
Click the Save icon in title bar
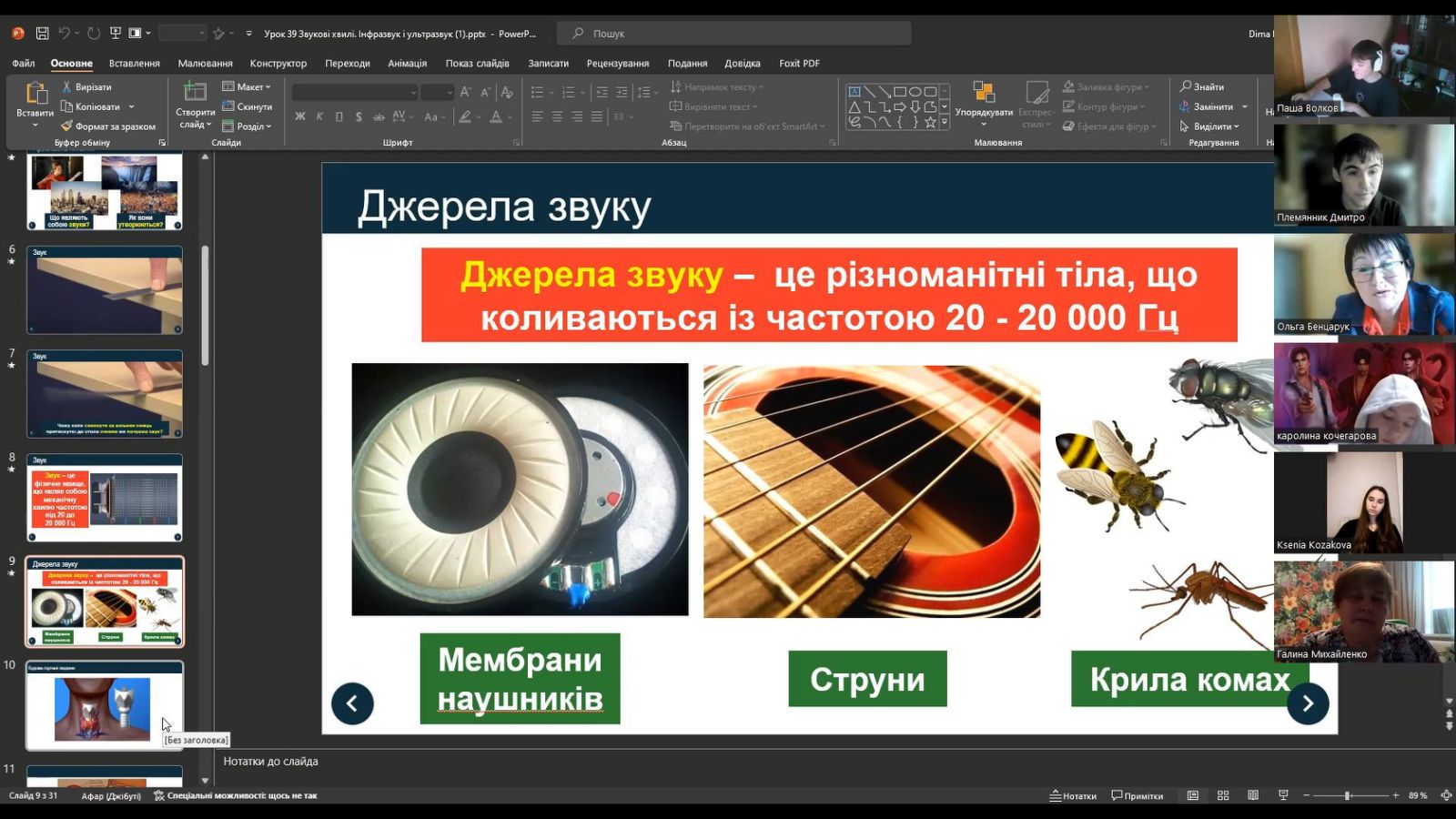coord(42,34)
